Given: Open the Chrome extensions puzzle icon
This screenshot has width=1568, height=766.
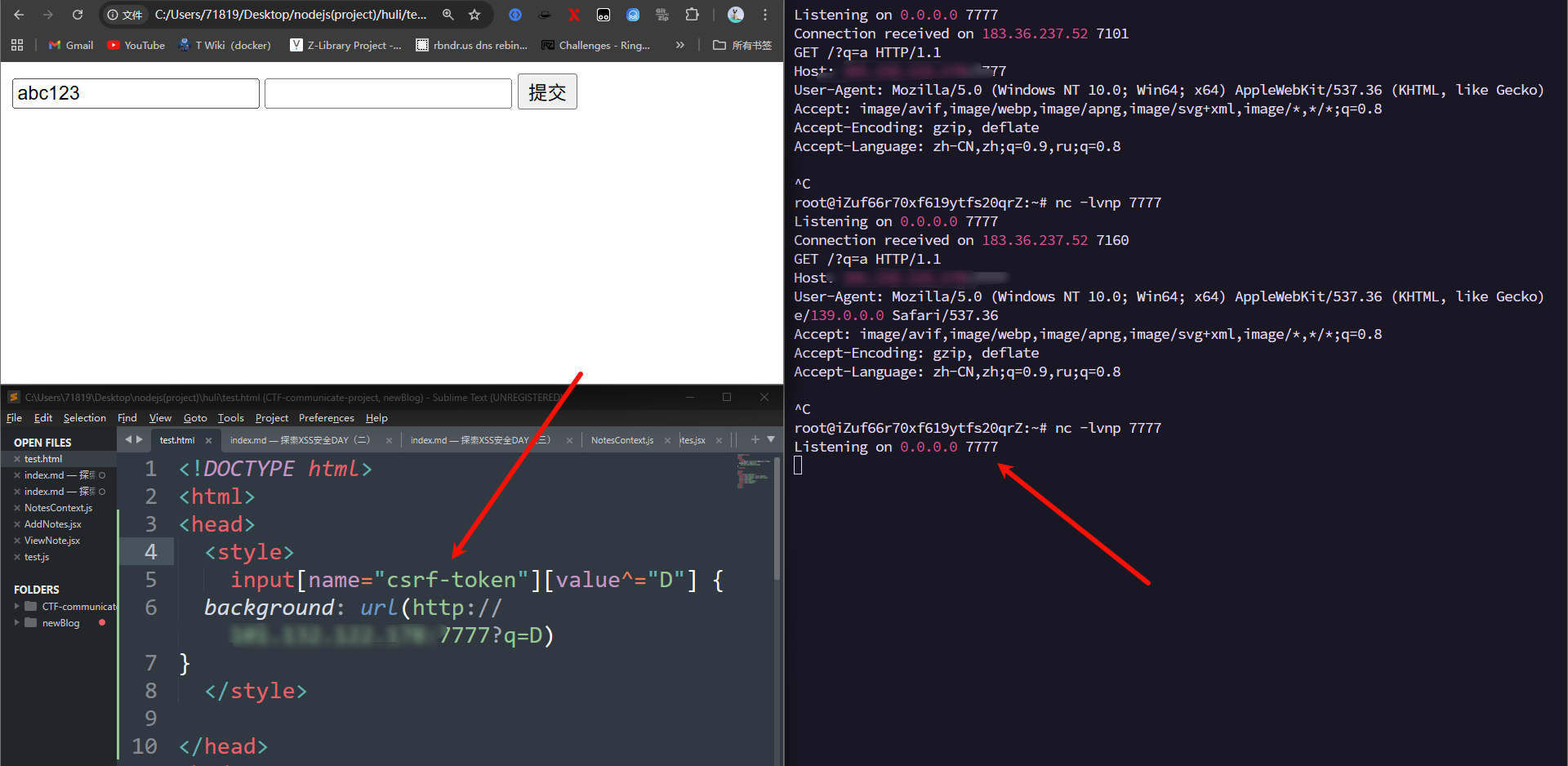Looking at the screenshot, I should (x=692, y=15).
